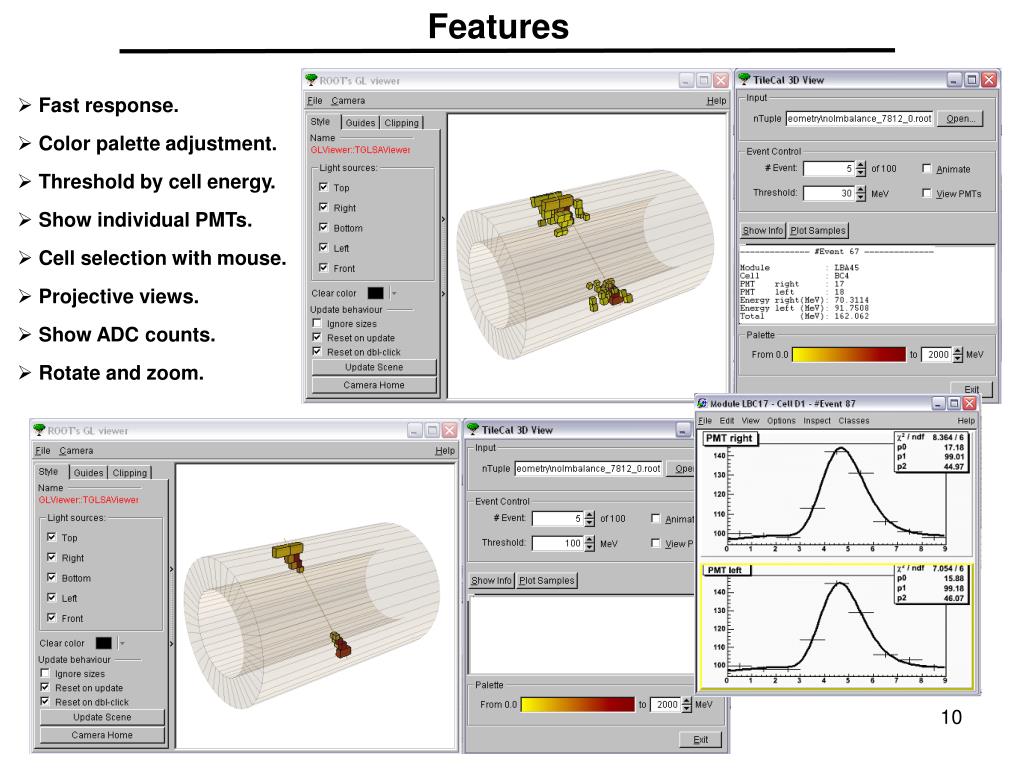
Task: Toggle Bottom light source in bottom GL viewer
Action: [x=52, y=577]
